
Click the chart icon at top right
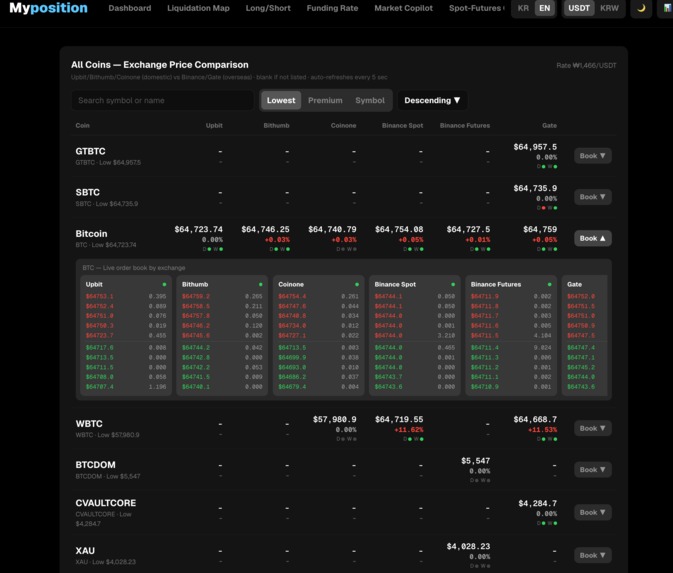tap(667, 8)
